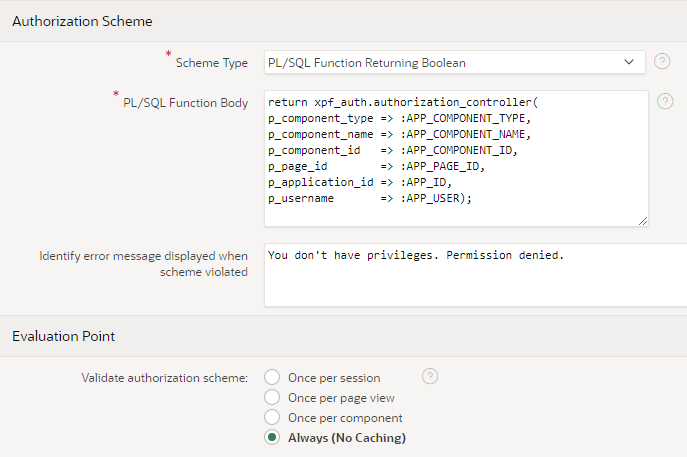Click the 'Permission denied.' message text
The image size is (687, 457).
pyautogui.click(x=505, y=255)
